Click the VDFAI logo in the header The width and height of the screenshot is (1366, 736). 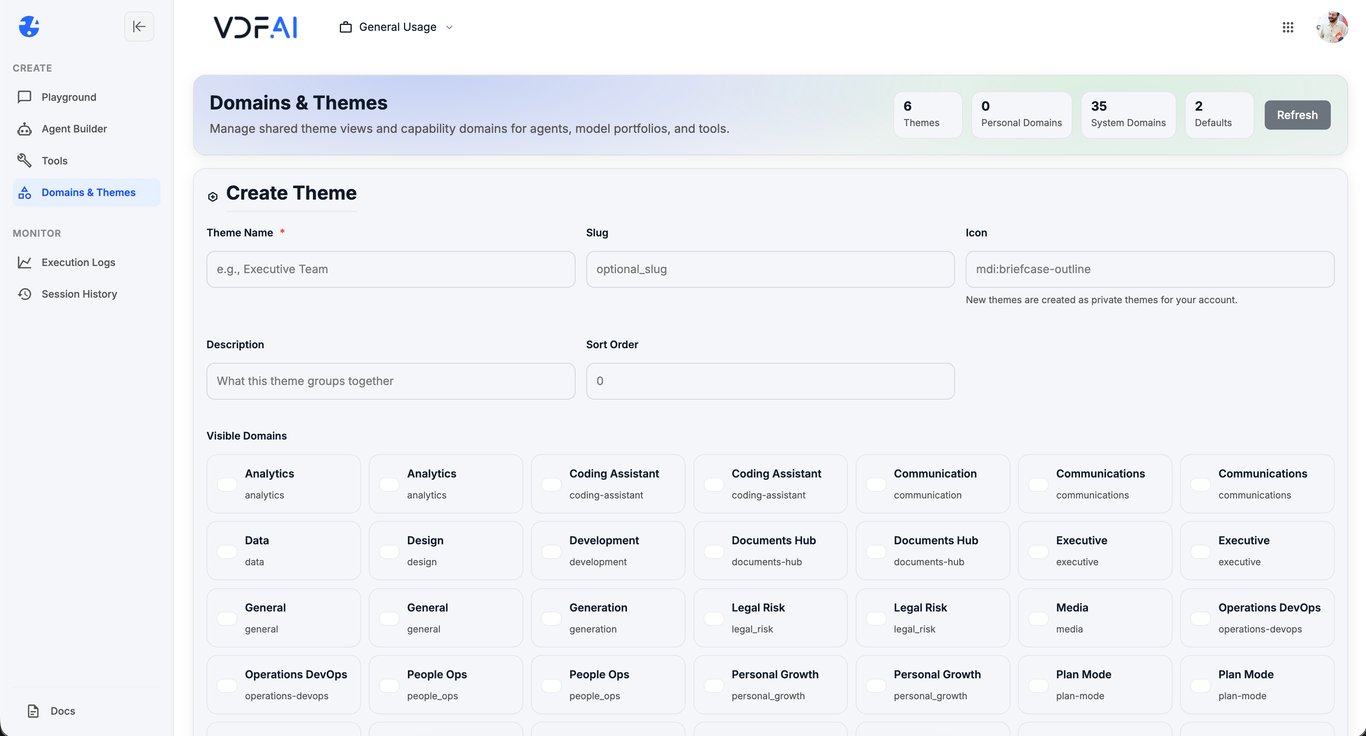tap(255, 27)
